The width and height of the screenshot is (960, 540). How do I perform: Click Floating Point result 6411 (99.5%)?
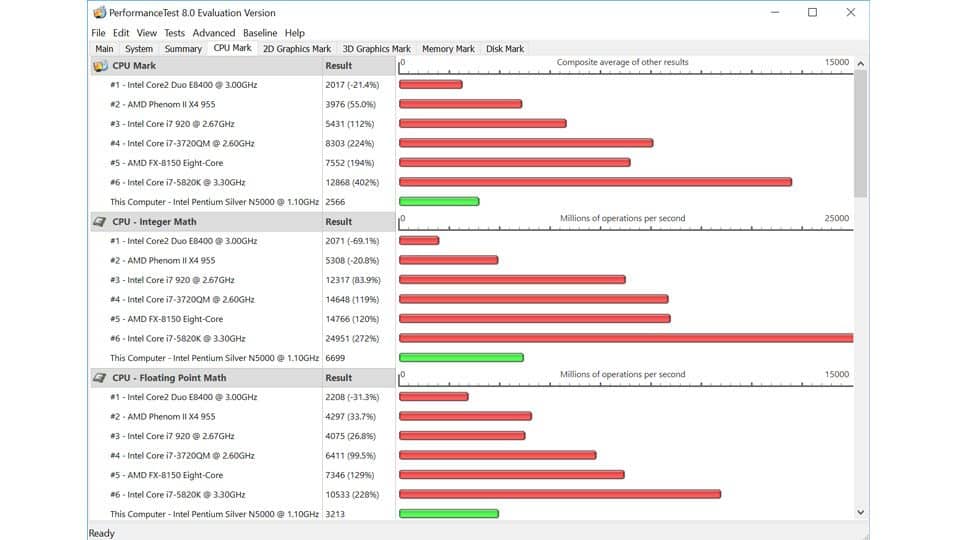351,456
